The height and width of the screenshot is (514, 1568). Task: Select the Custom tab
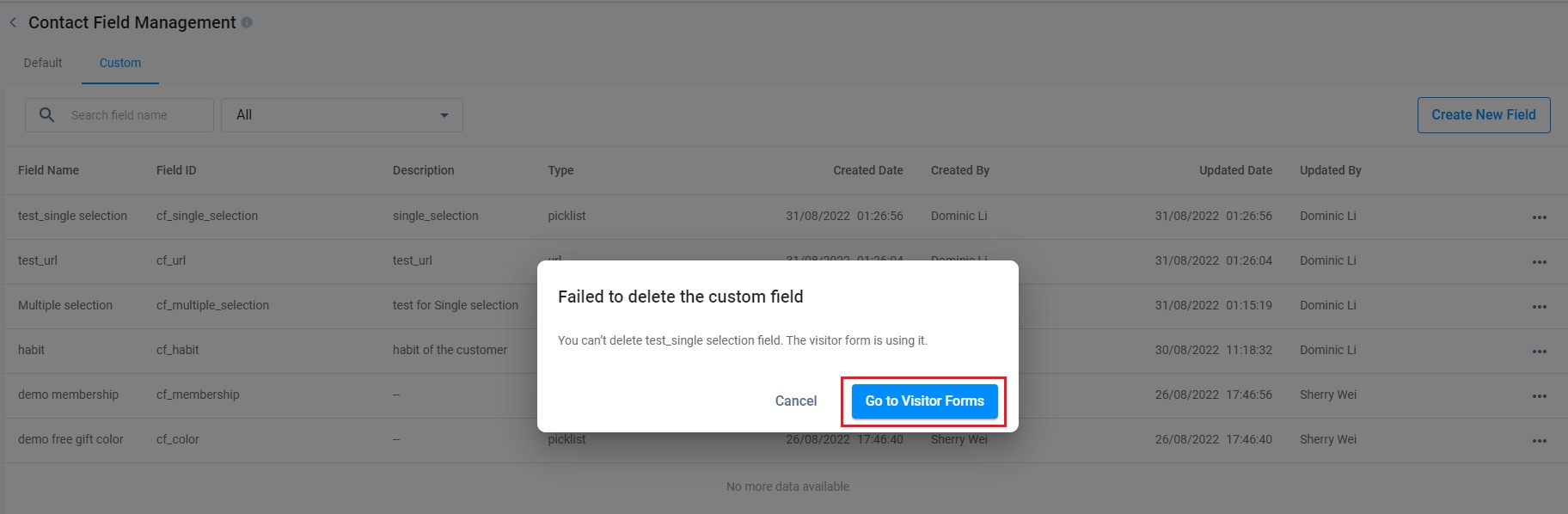120,63
